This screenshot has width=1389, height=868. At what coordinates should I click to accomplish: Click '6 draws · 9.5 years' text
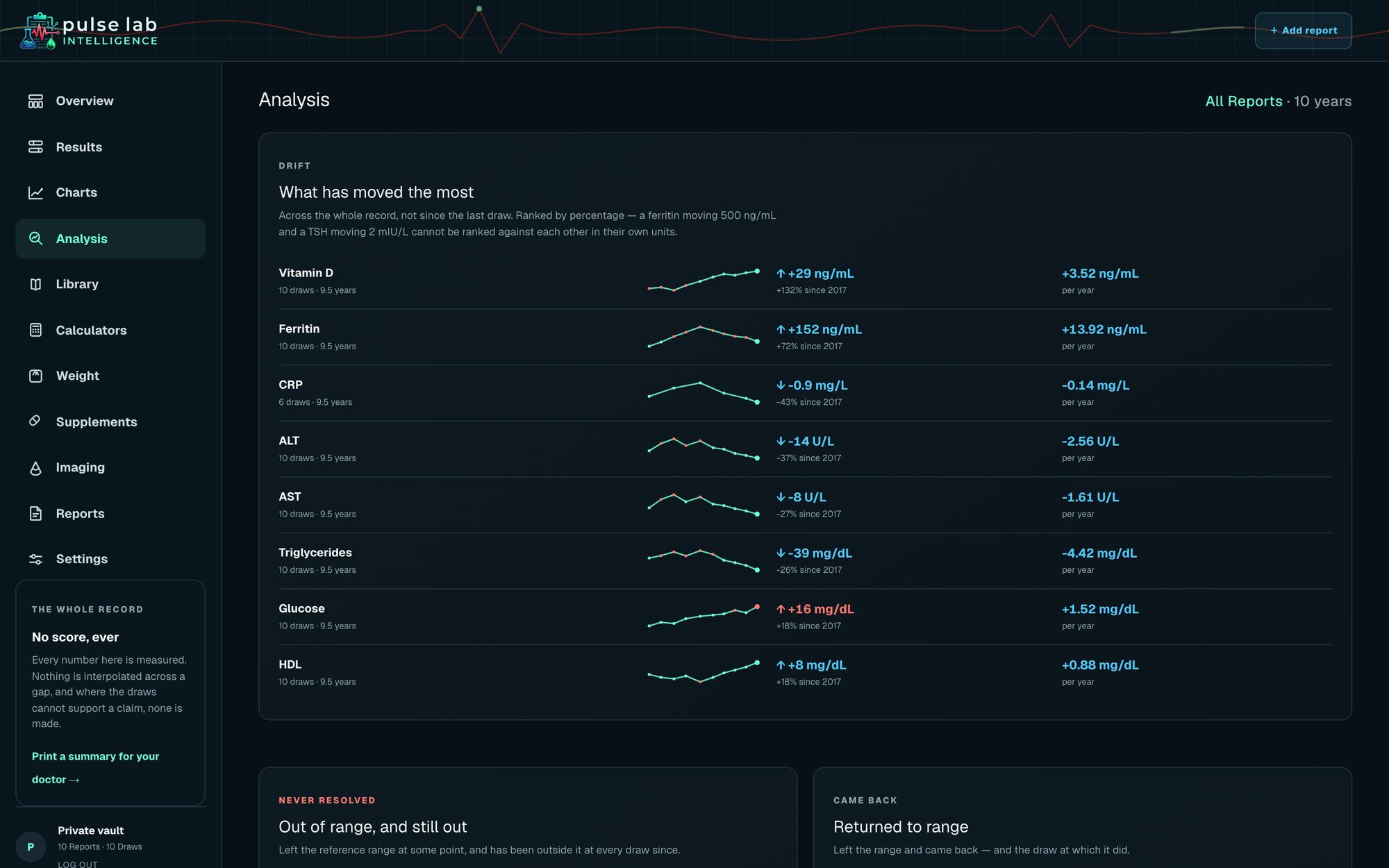(x=315, y=402)
